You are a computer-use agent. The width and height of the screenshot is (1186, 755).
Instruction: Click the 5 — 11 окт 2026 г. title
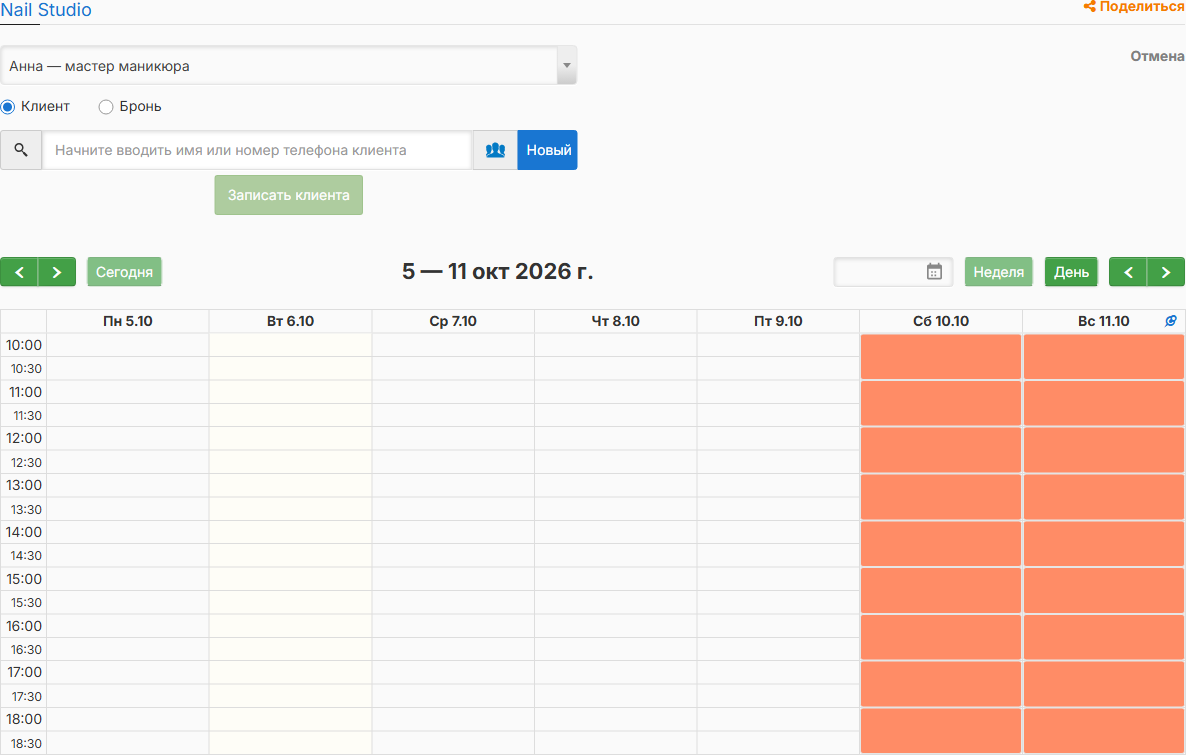tap(498, 272)
